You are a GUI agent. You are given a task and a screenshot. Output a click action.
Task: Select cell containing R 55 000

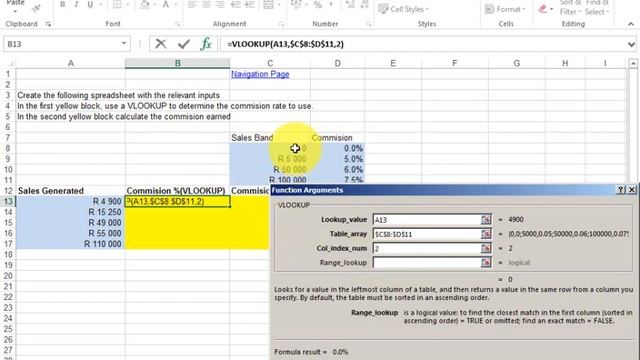(x=71, y=233)
